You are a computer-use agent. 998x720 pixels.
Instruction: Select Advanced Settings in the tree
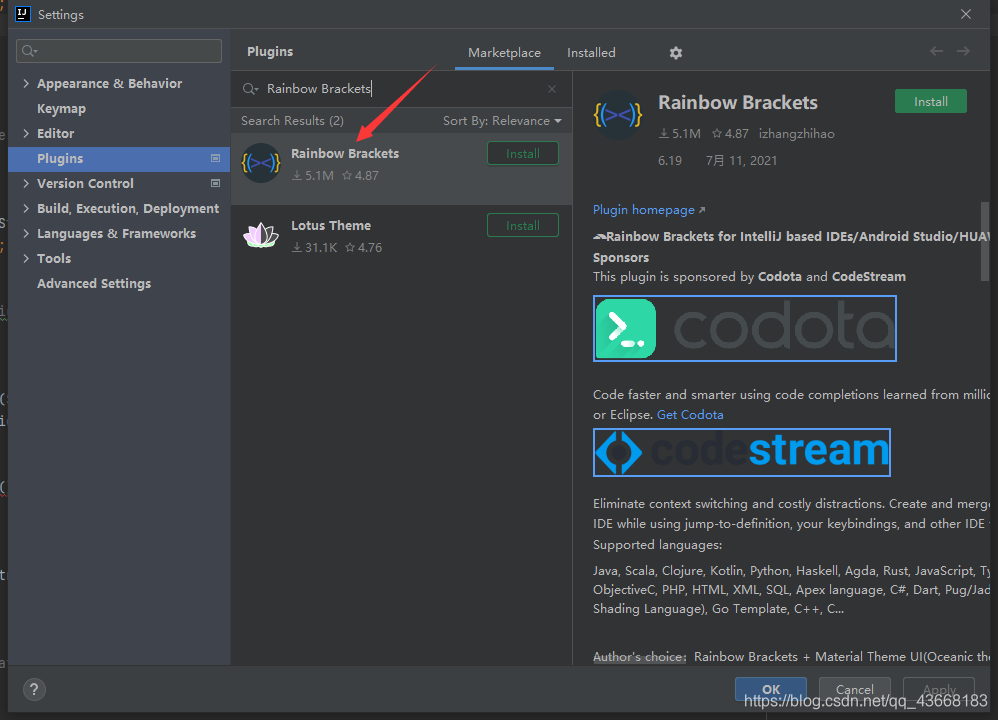pyautogui.click(x=94, y=283)
